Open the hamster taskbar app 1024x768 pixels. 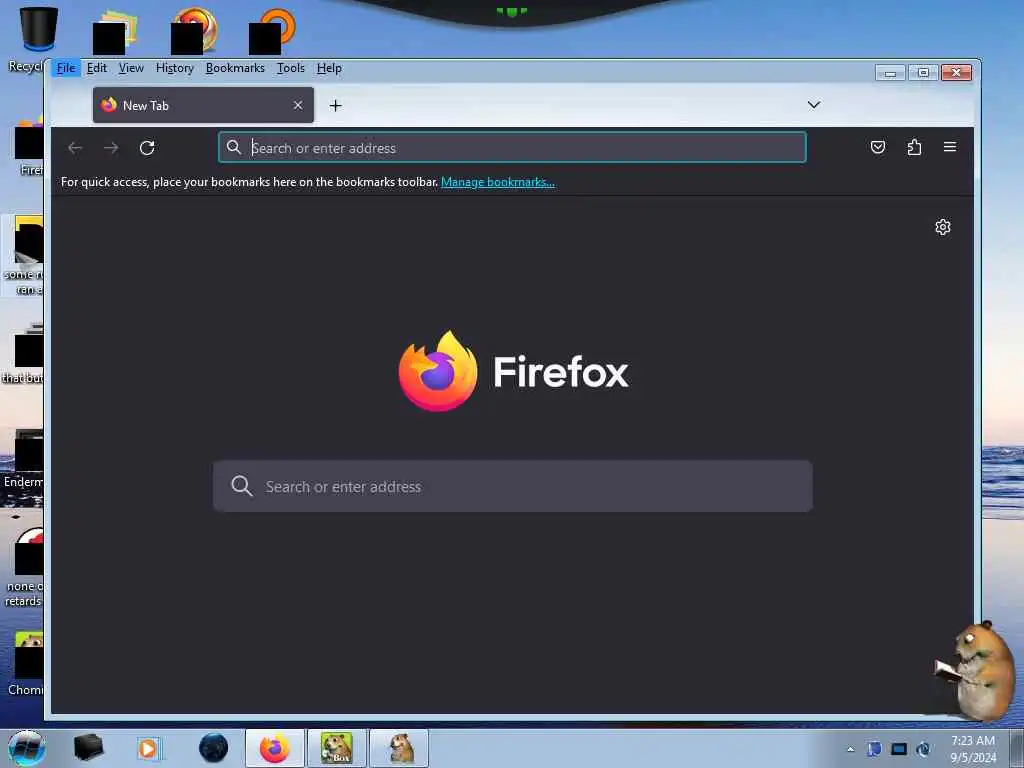pos(400,748)
